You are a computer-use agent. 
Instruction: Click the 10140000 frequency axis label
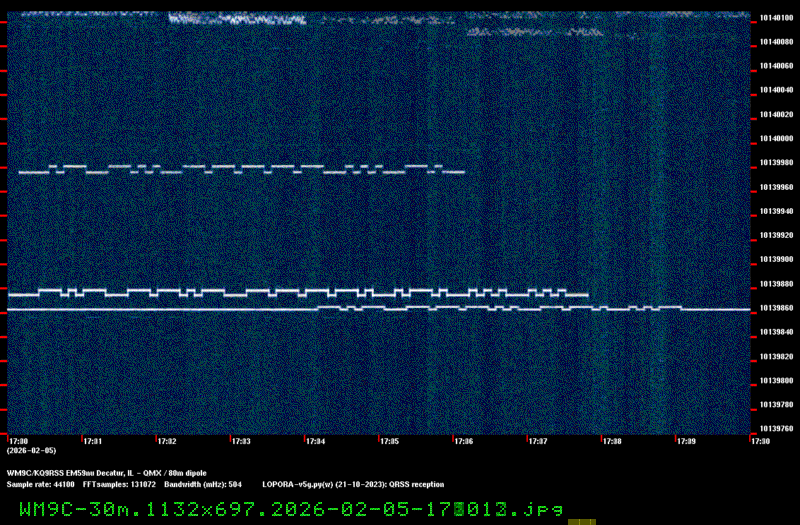776,139
